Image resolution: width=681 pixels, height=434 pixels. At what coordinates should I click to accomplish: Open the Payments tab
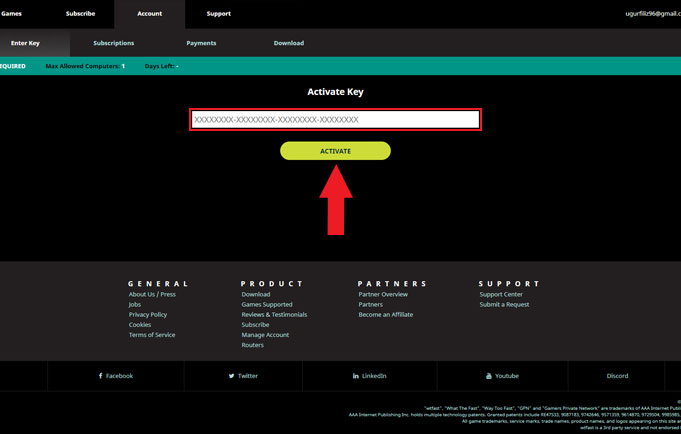pyautogui.click(x=200, y=43)
